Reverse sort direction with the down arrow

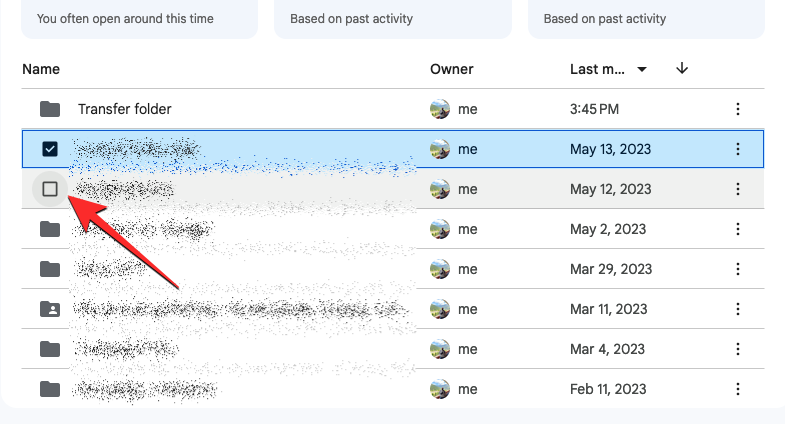[x=682, y=69]
